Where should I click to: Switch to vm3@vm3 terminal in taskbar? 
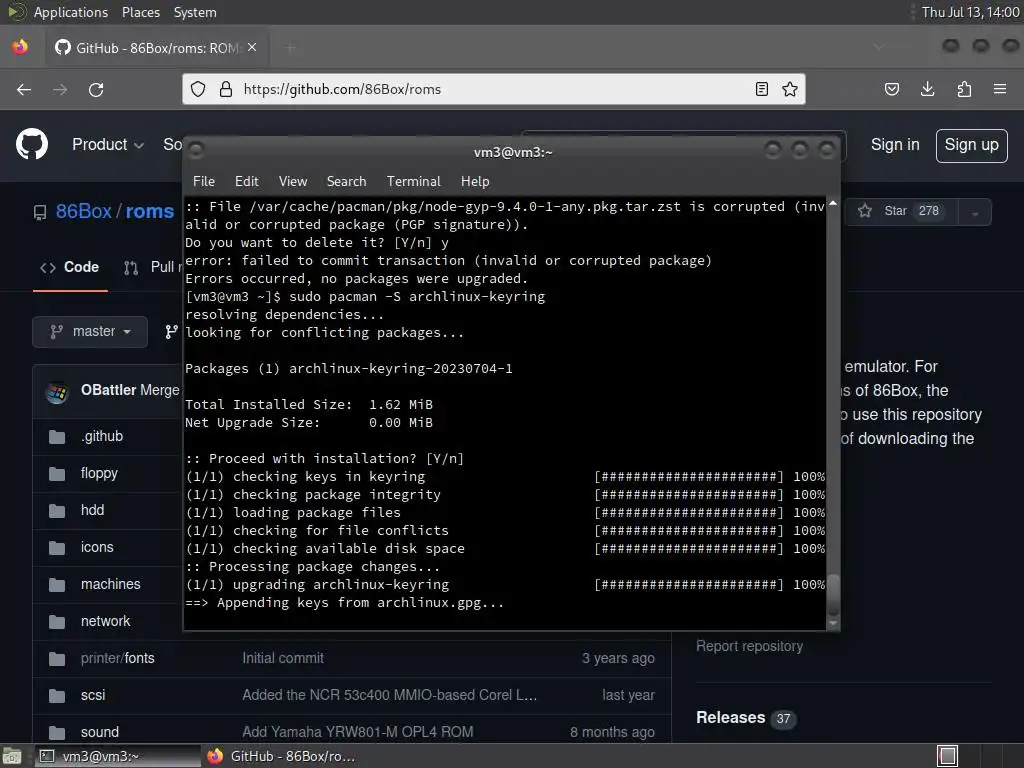point(116,756)
